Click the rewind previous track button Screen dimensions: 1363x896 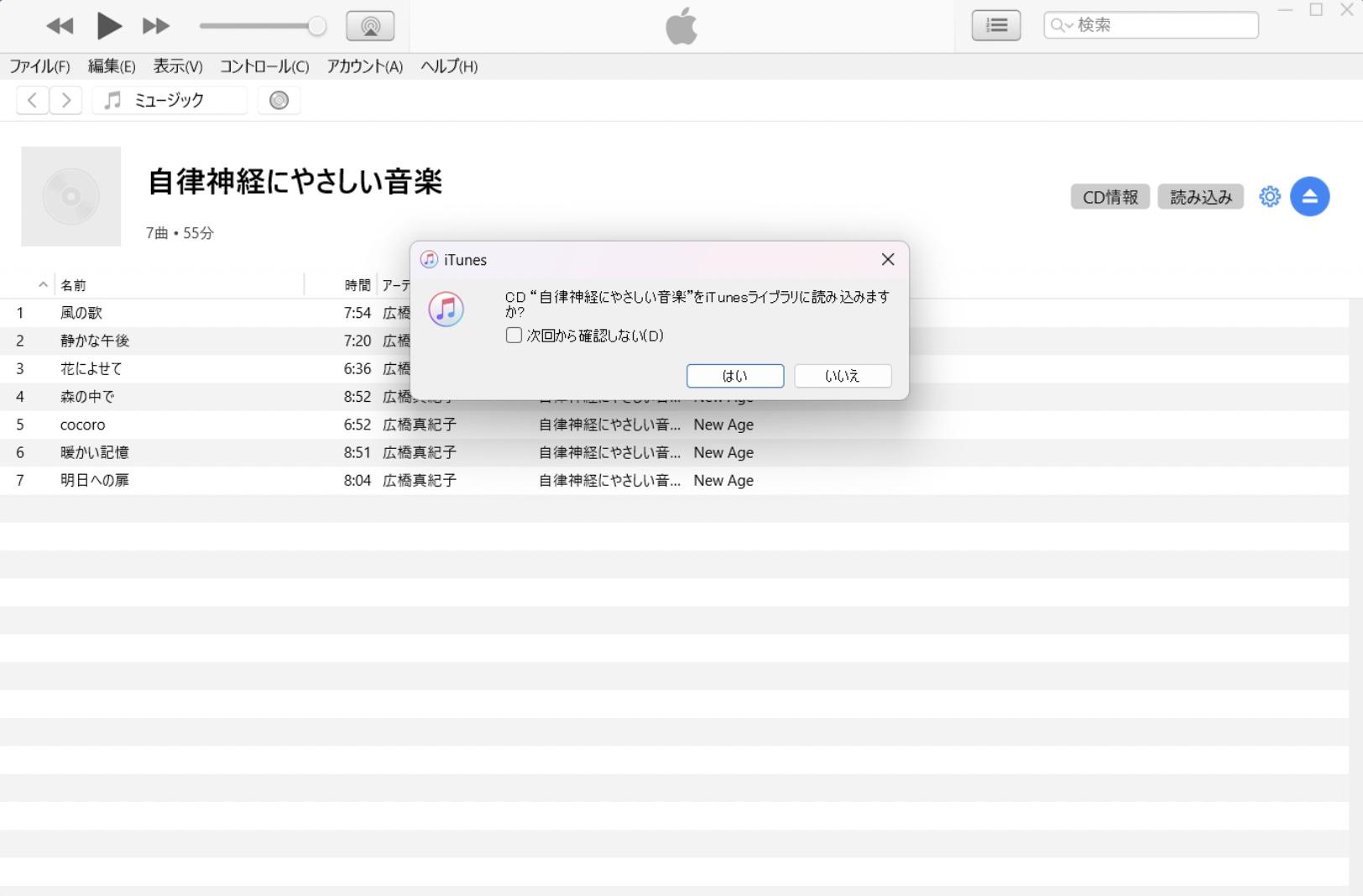click(x=60, y=26)
